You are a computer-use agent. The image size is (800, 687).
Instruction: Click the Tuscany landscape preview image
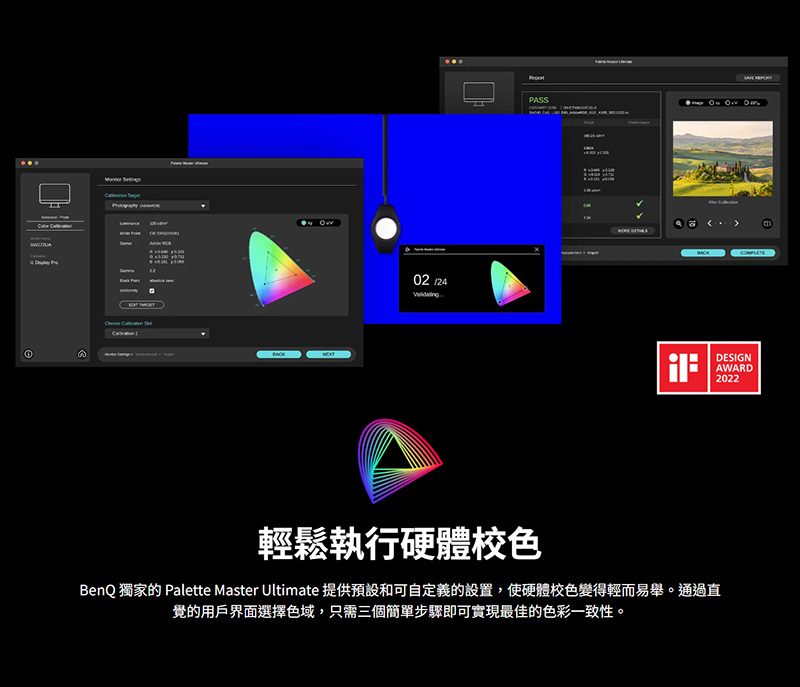pyautogui.click(x=722, y=159)
